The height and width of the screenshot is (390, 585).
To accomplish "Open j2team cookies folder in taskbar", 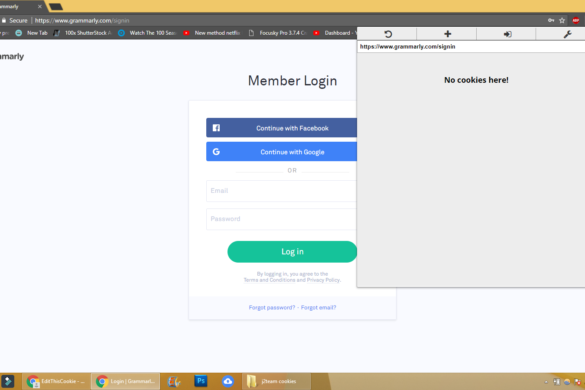I will [276, 381].
